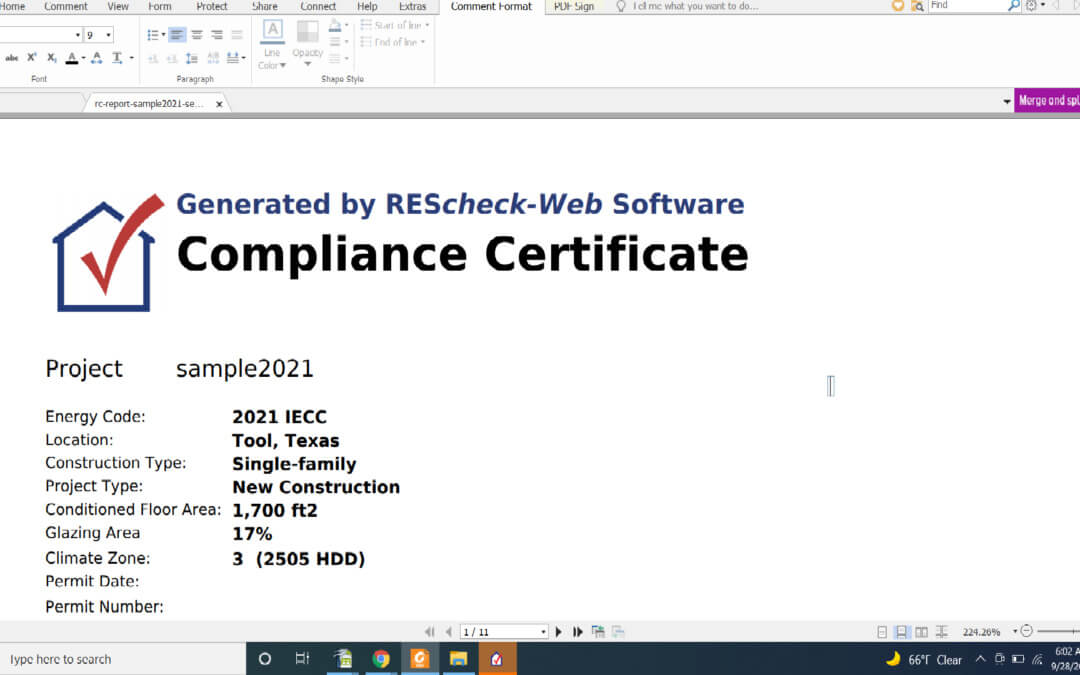Screen dimensions: 1080x675
Task: Switch to the PDF Sign tab
Action: tap(573, 6)
